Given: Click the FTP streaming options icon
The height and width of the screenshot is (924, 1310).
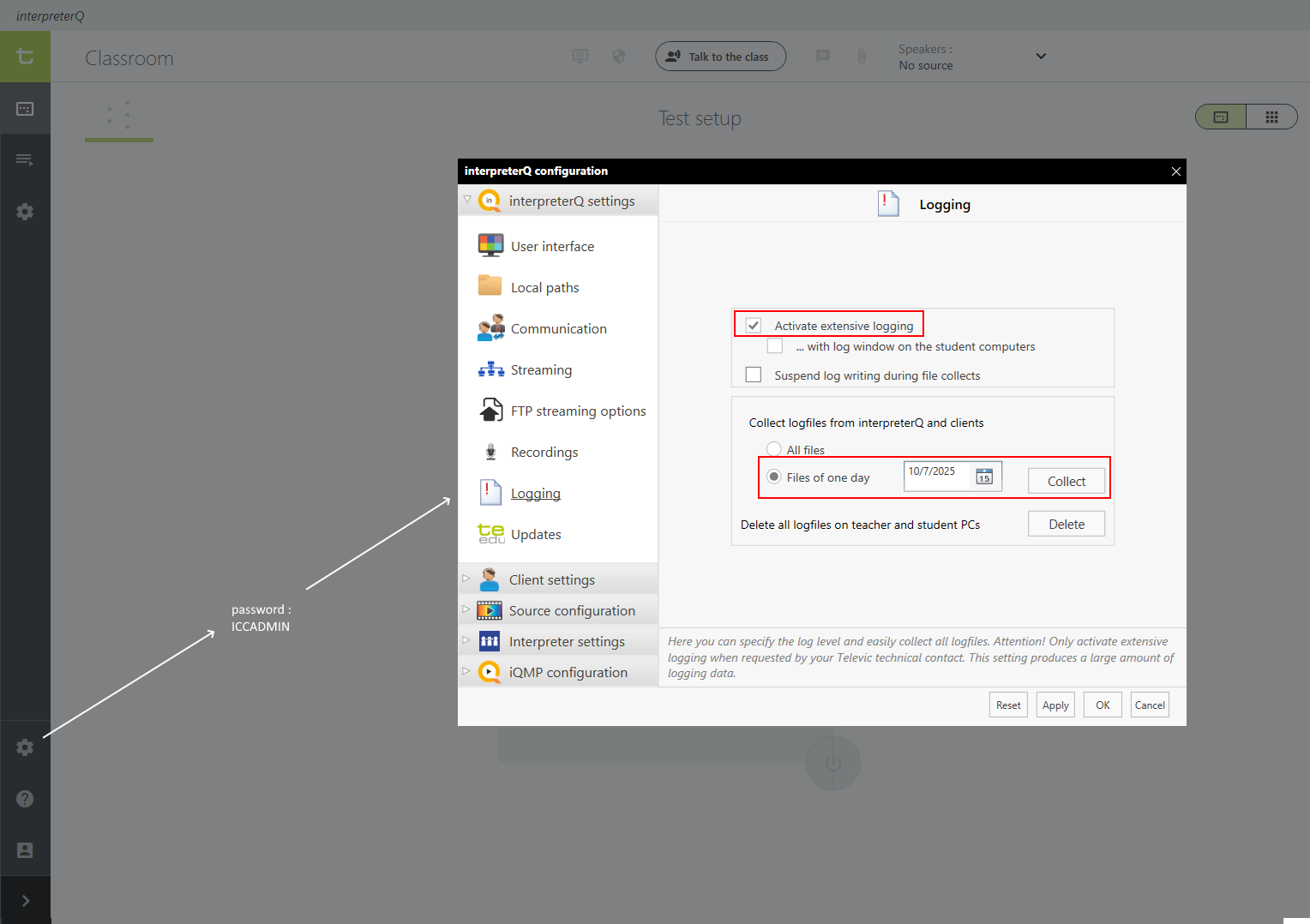Looking at the screenshot, I should click(491, 410).
